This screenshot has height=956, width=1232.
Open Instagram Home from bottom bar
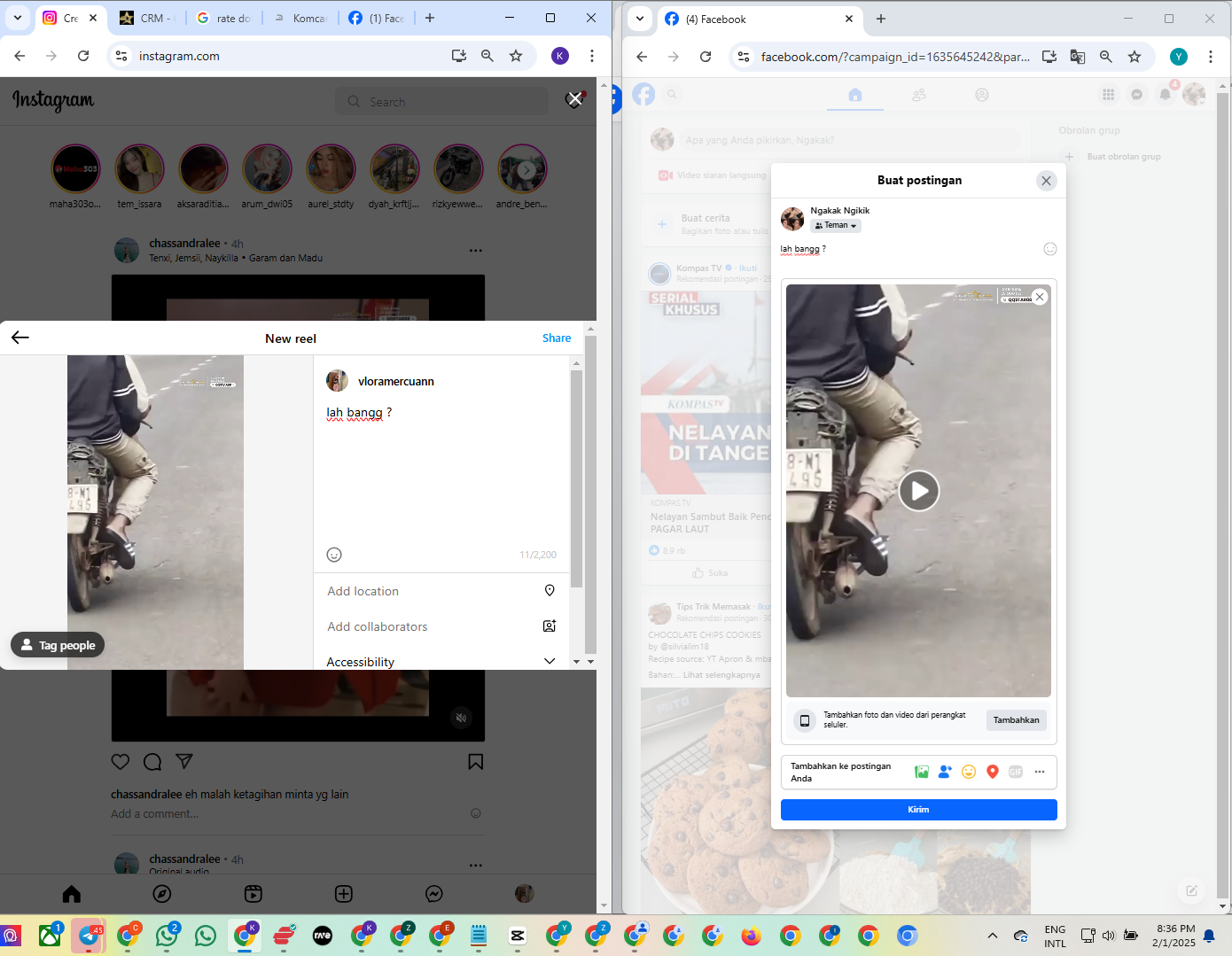pyautogui.click(x=72, y=894)
